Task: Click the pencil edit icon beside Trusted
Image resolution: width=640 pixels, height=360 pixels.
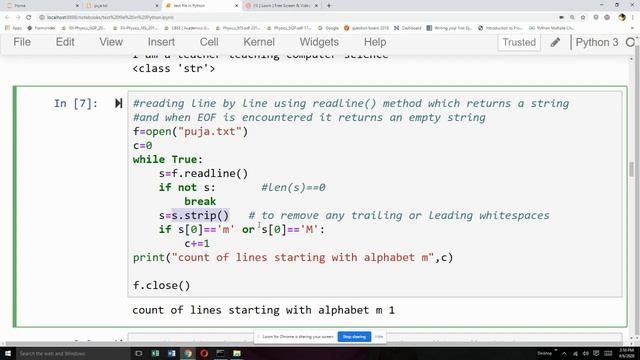Action: coord(555,42)
